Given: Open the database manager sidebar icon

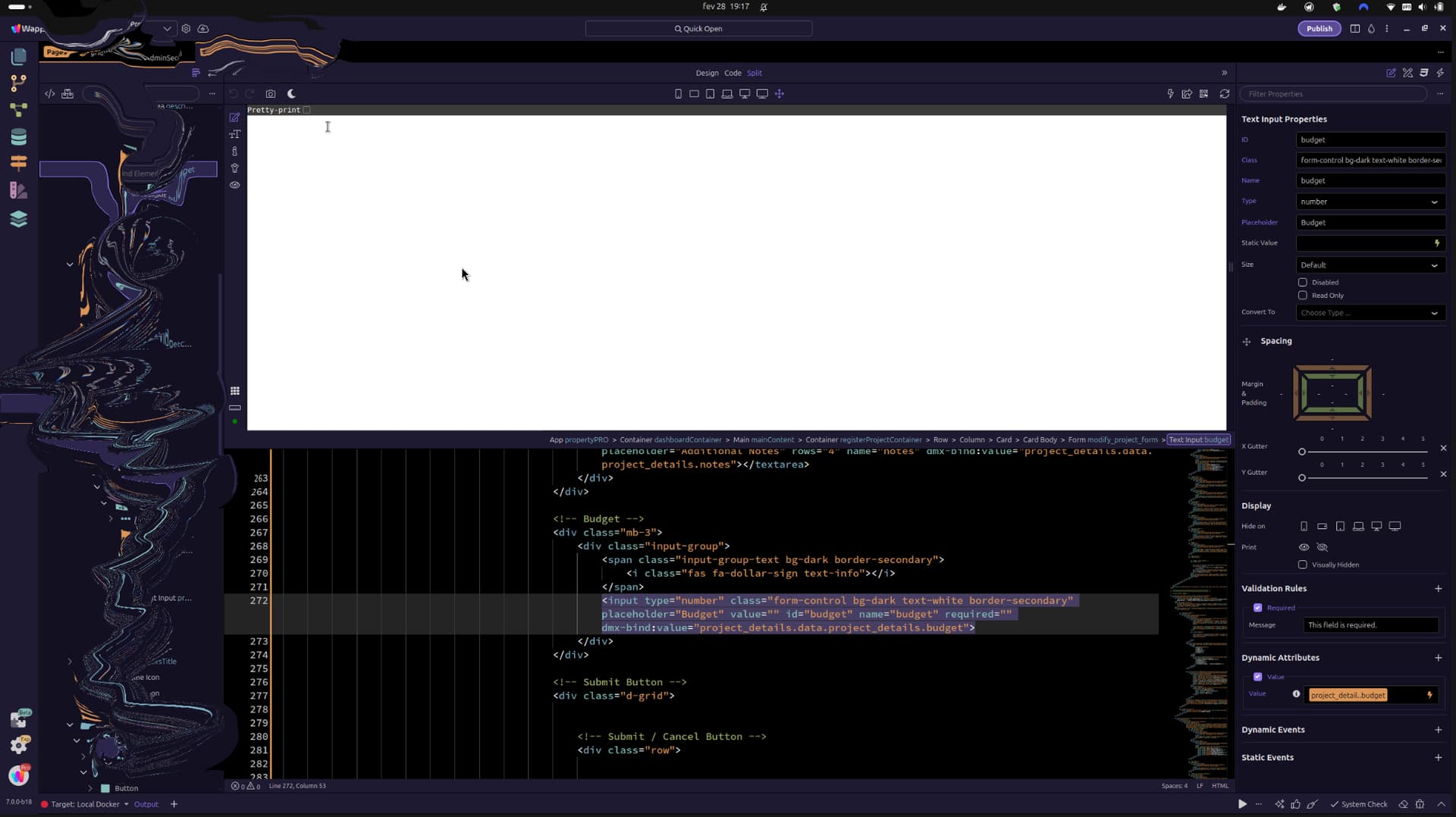Looking at the screenshot, I should pyautogui.click(x=19, y=137).
